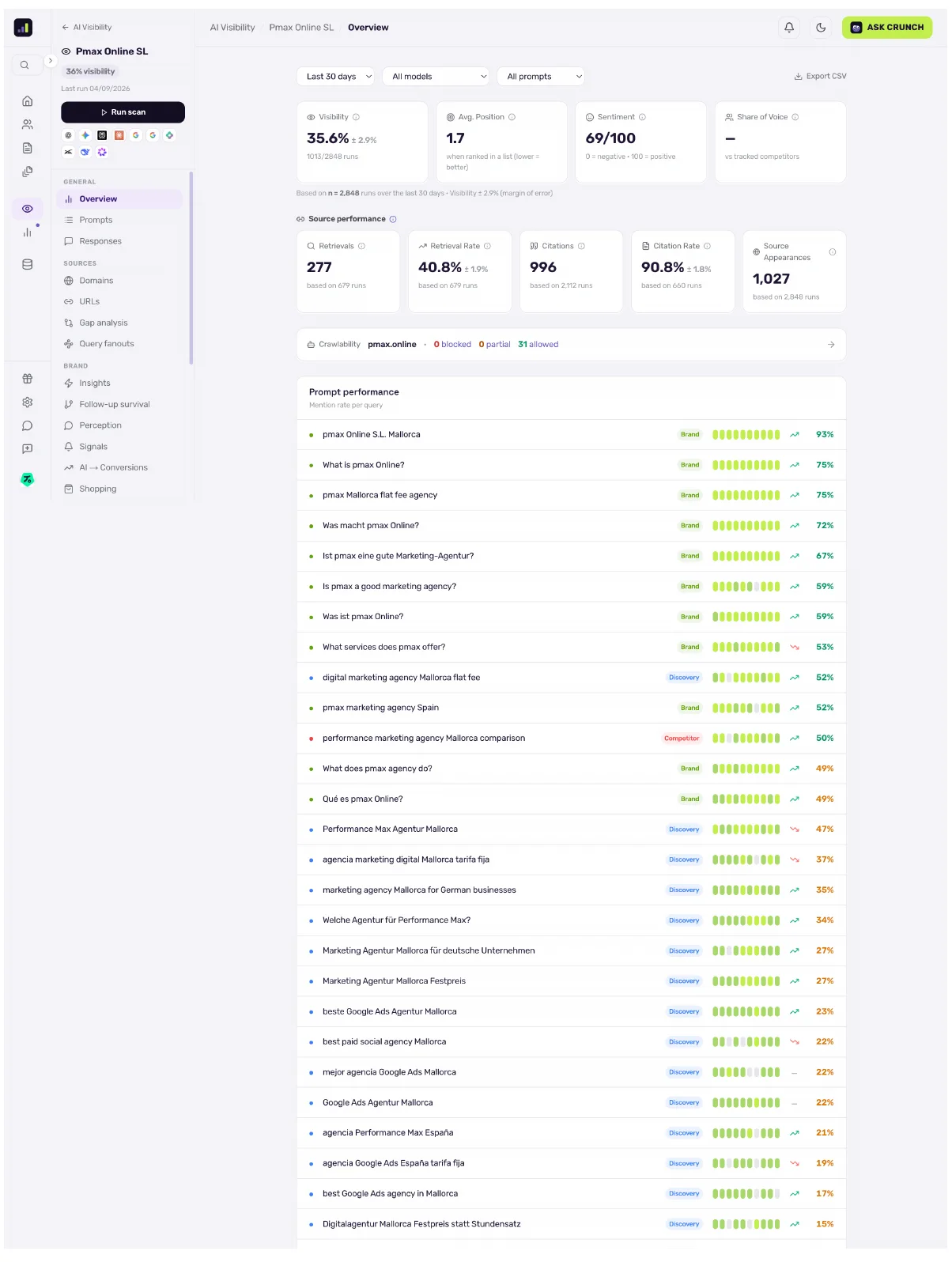952x1262 pixels.
Task: Open the feedback plus-message rail icon
Action: (28, 449)
